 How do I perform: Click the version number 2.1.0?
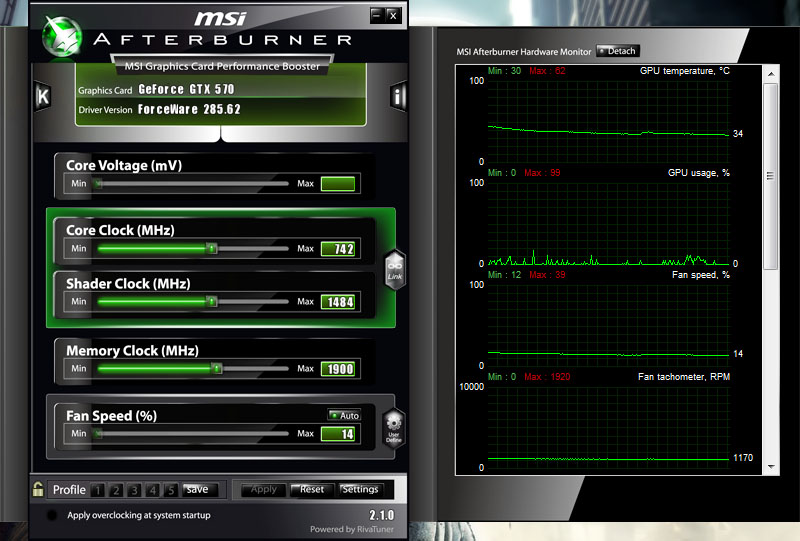(x=382, y=515)
